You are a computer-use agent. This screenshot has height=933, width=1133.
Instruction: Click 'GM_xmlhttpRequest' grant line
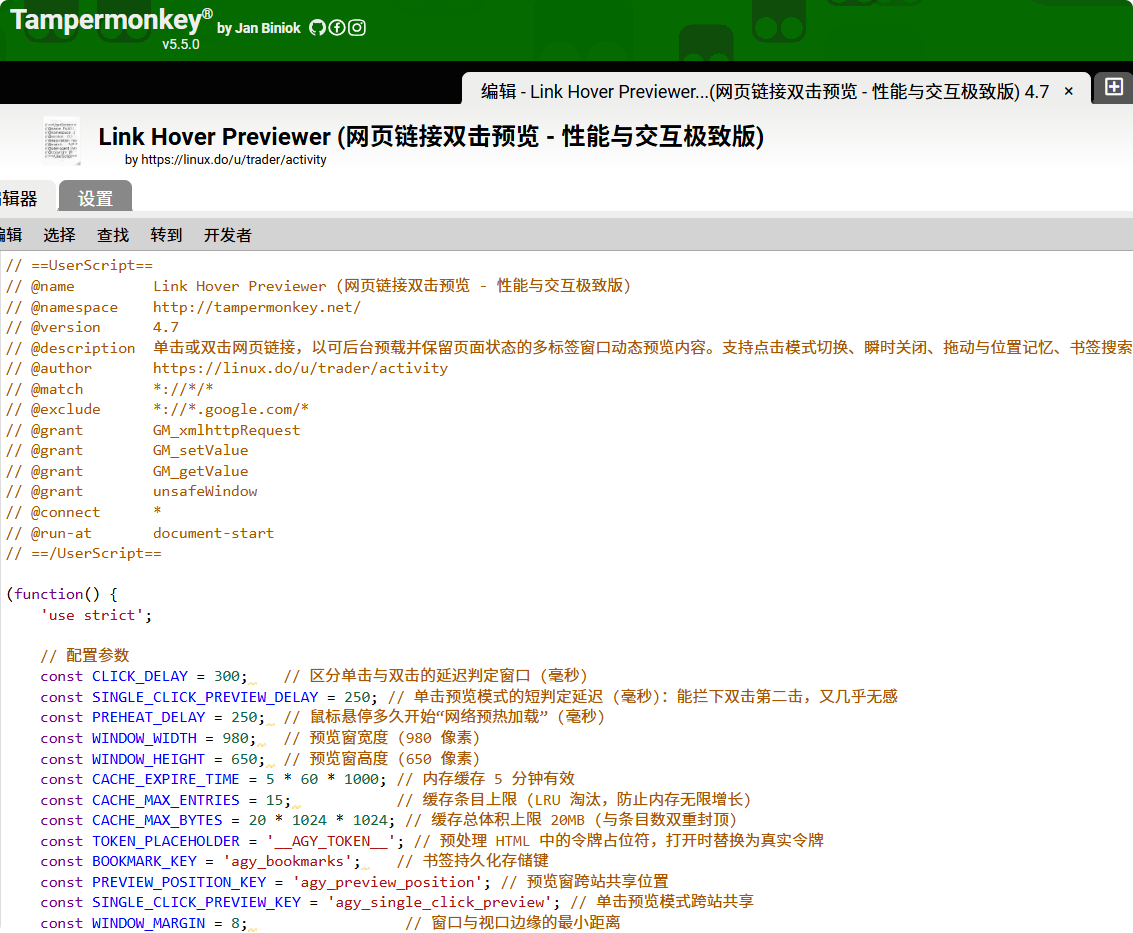226,430
